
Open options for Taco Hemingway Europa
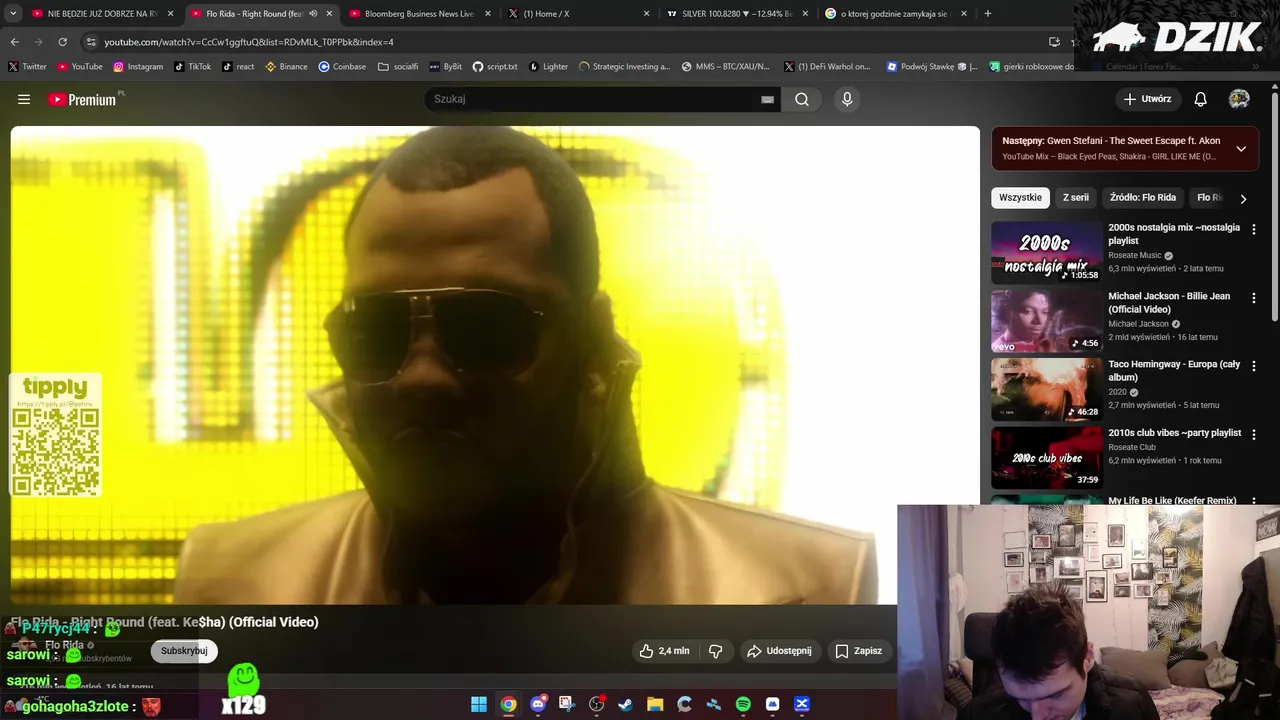click(1254, 366)
